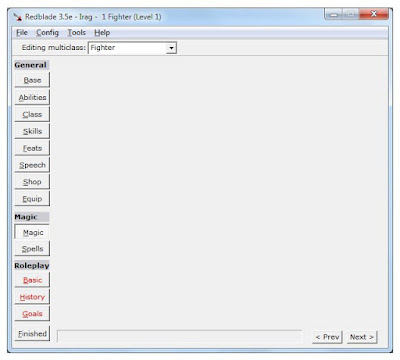Maximize the Redblade window
400x360 pixels.
351,14
